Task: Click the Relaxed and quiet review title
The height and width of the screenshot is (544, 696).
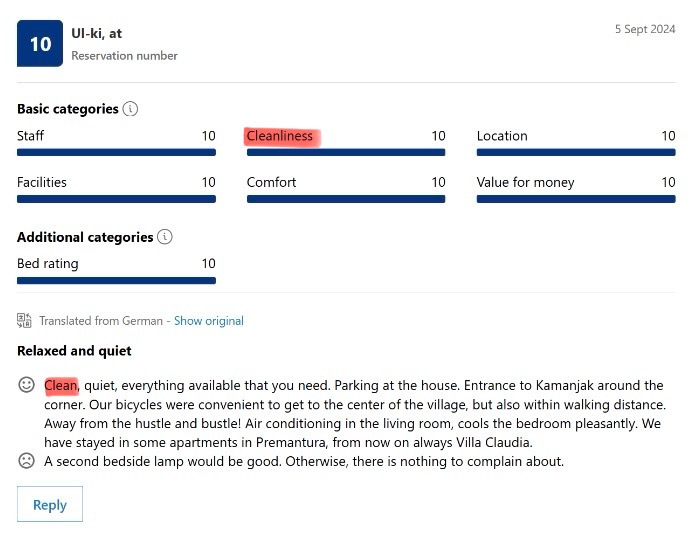Action: [x=74, y=351]
